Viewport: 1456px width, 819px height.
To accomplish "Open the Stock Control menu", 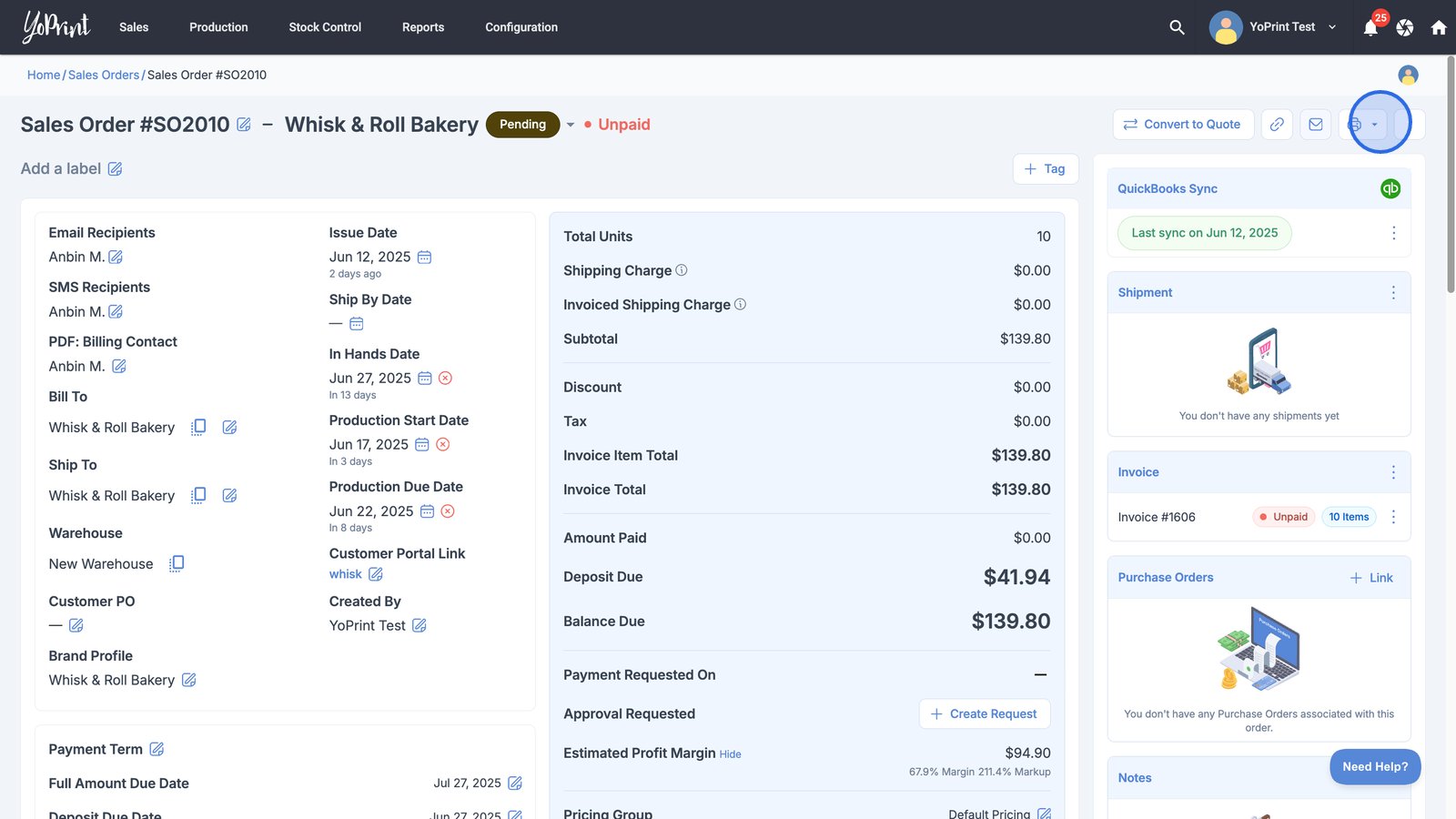I will pos(325,27).
